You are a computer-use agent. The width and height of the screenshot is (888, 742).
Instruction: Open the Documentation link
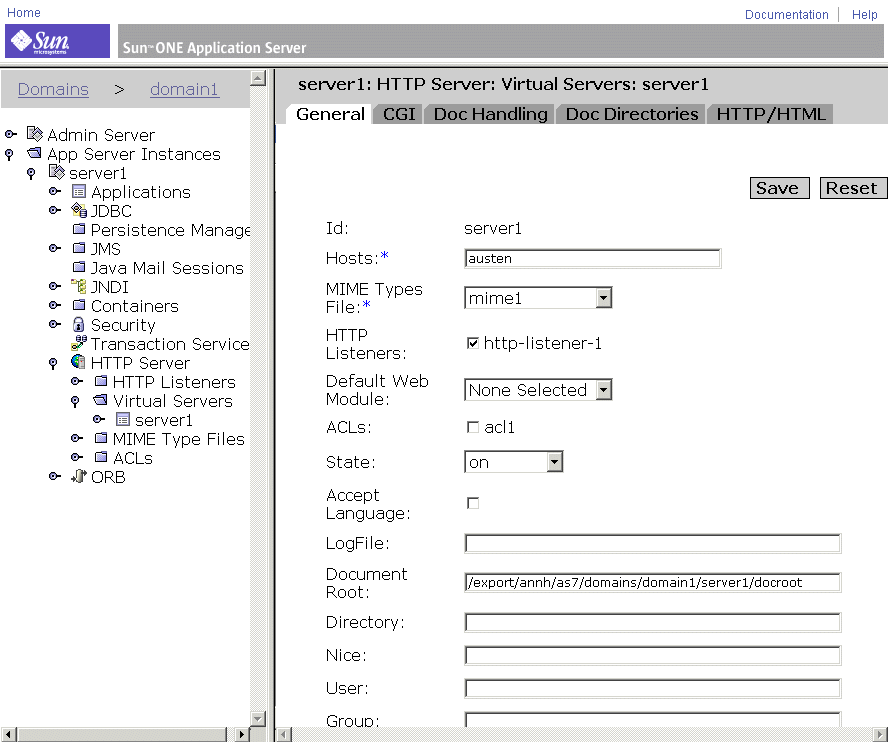click(786, 15)
